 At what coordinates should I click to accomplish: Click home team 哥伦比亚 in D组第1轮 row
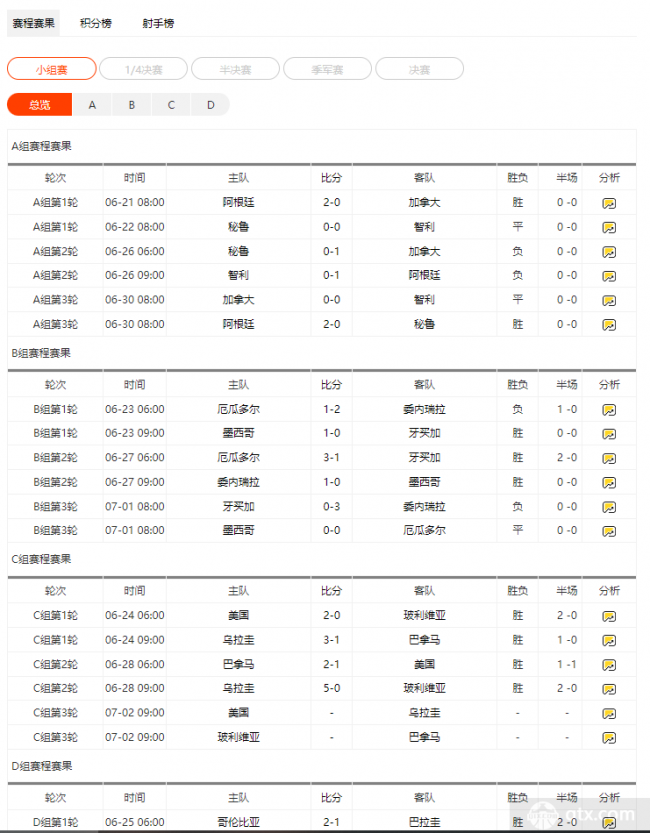pyautogui.click(x=238, y=822)
